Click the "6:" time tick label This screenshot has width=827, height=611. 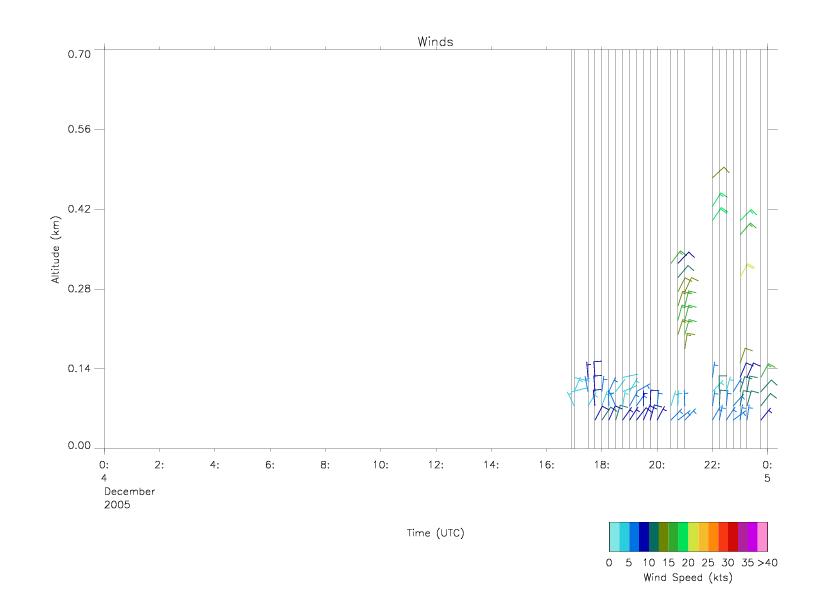coord(270,465)
